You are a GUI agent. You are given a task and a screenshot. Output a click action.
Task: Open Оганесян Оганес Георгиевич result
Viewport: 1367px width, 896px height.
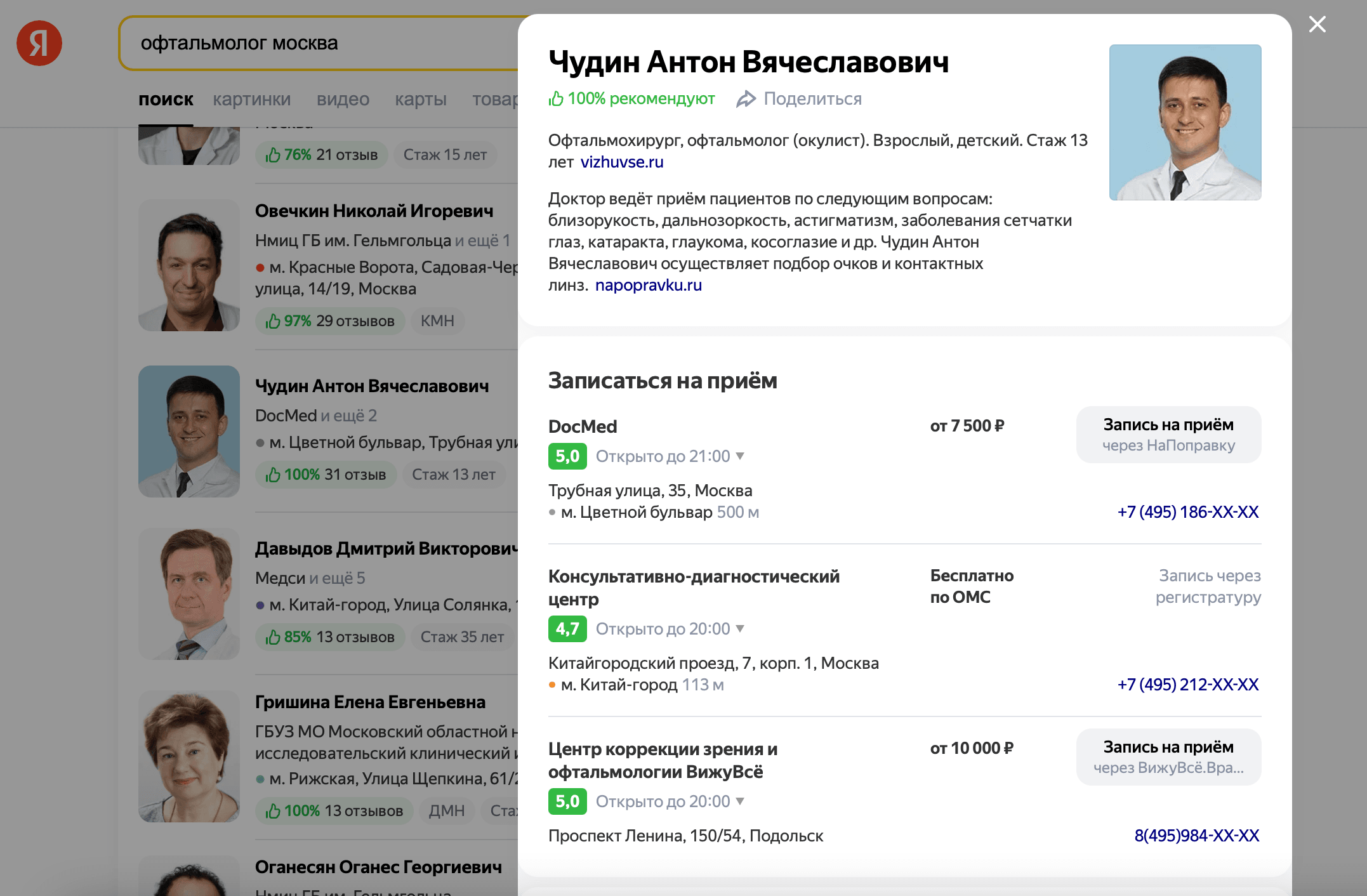pos(378,867)
